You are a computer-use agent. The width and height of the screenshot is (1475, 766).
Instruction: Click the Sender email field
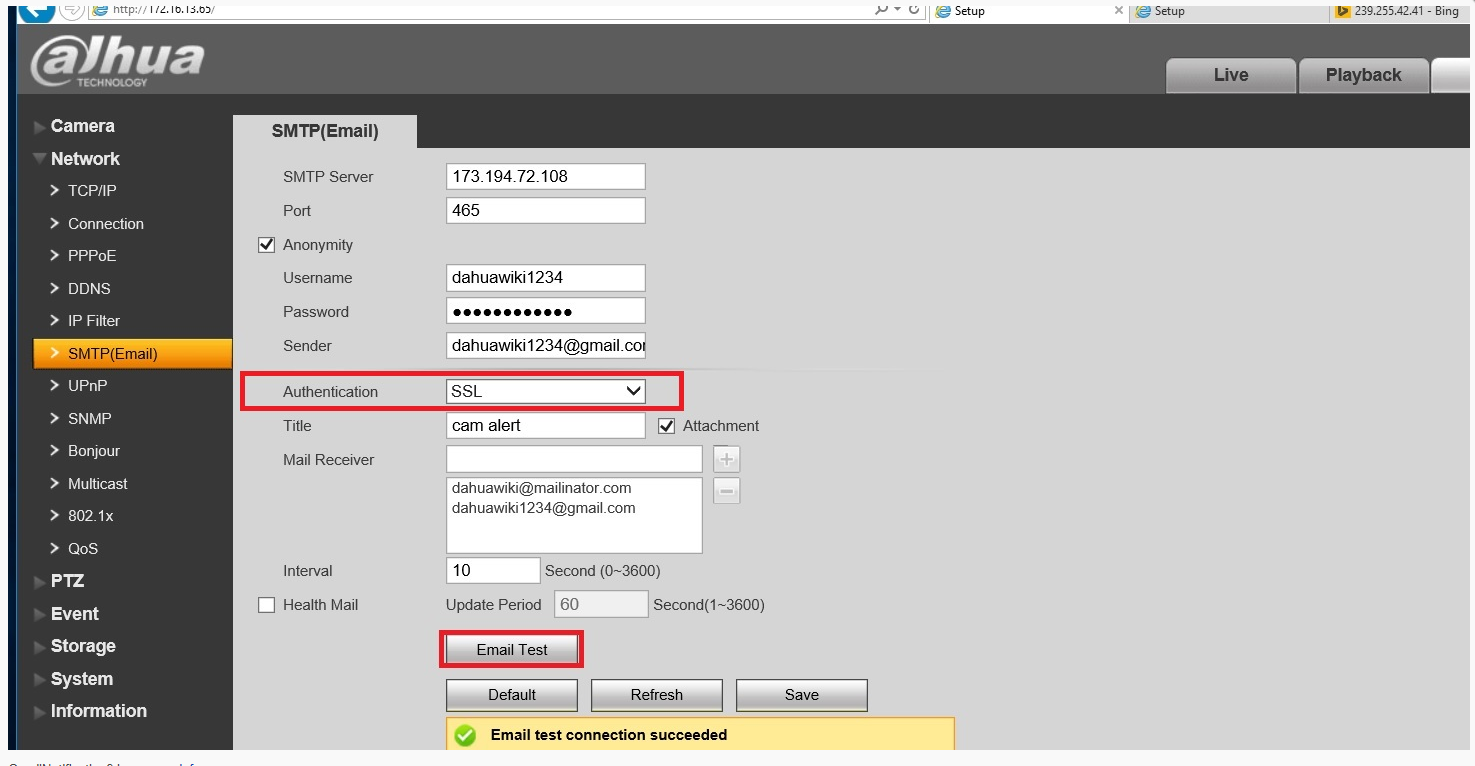(546, 345)
